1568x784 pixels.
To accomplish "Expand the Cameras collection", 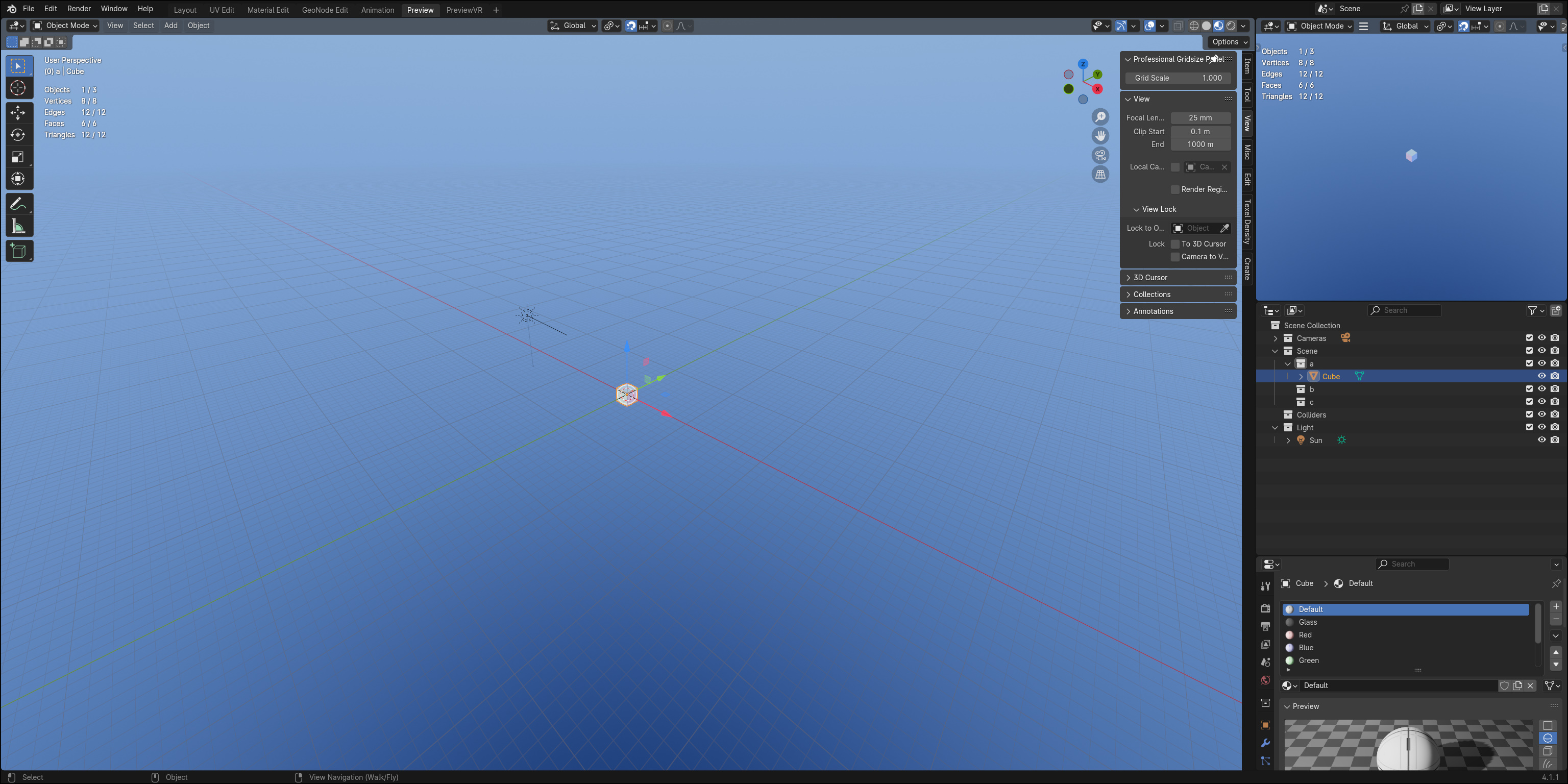I will click(1275, 338).
